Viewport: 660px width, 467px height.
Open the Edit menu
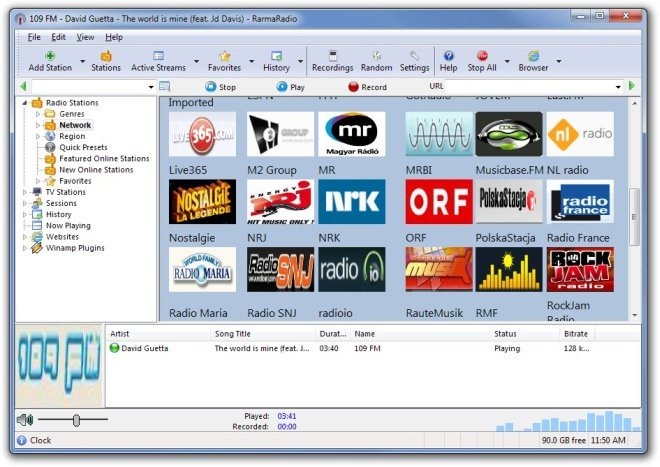pos(58,37)
